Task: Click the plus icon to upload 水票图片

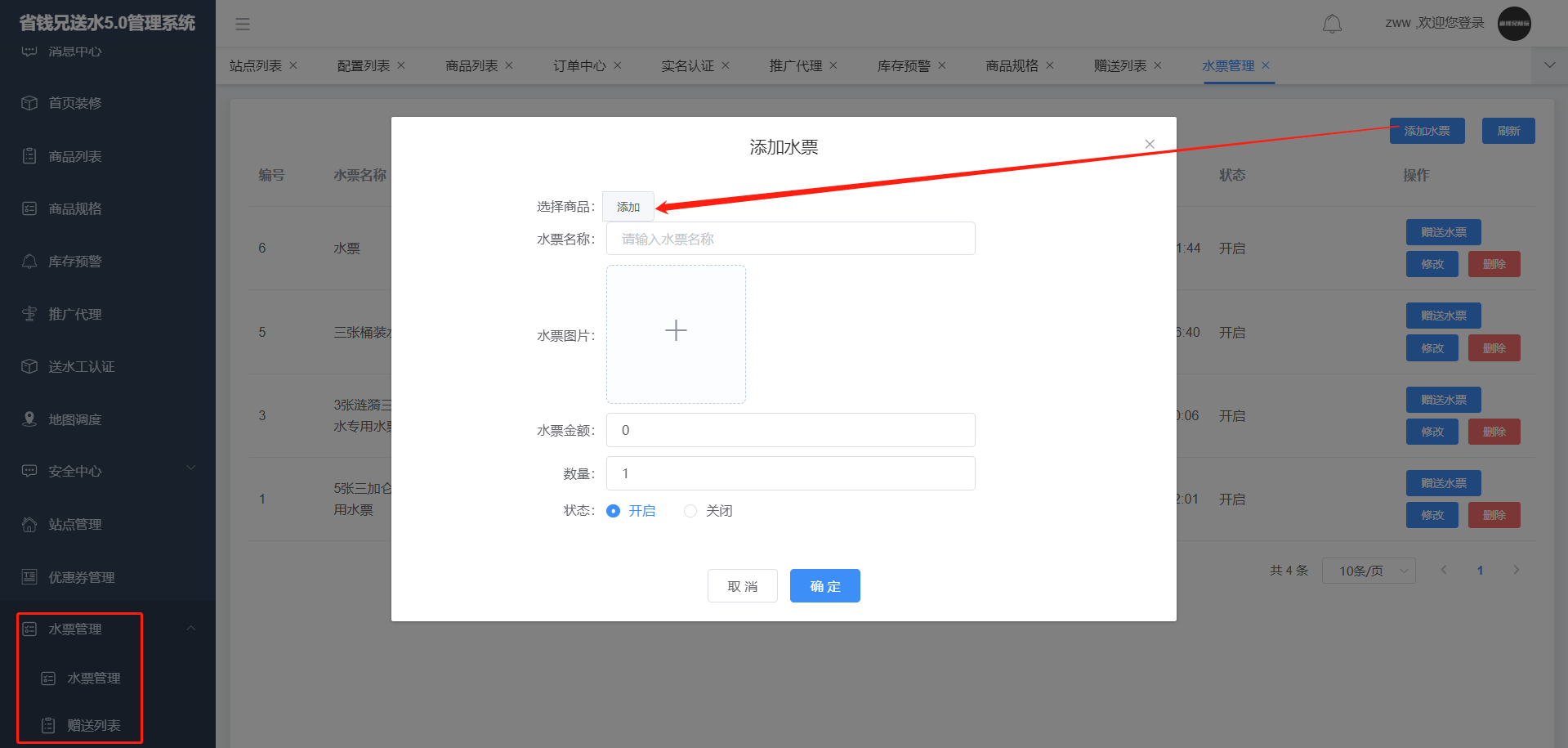Action: pyautogui.click(x=676, y=331)
